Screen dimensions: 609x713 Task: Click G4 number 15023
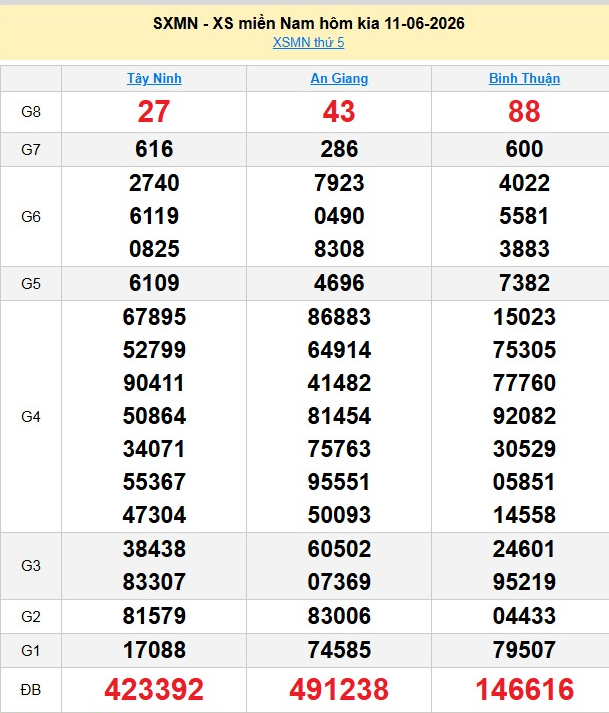tap(524, 317)
